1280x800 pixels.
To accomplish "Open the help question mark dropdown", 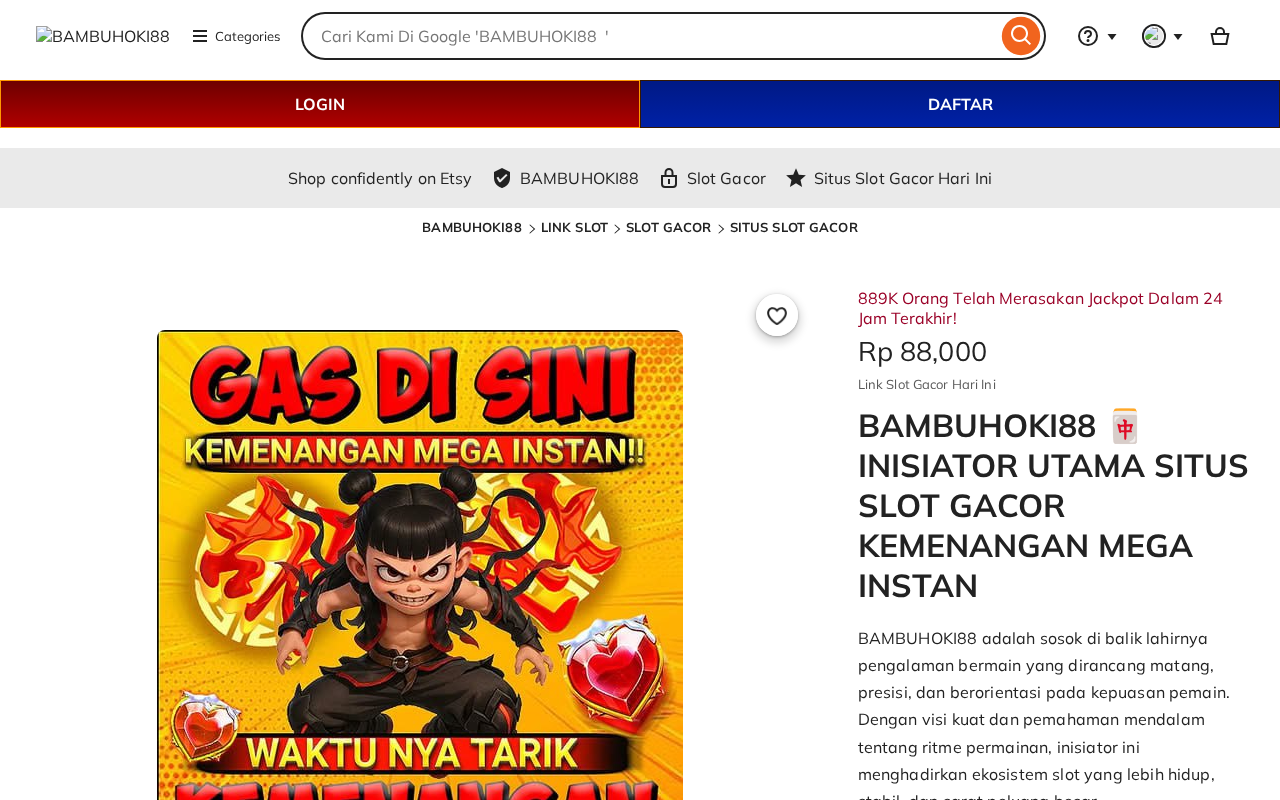I will 1097,36.
